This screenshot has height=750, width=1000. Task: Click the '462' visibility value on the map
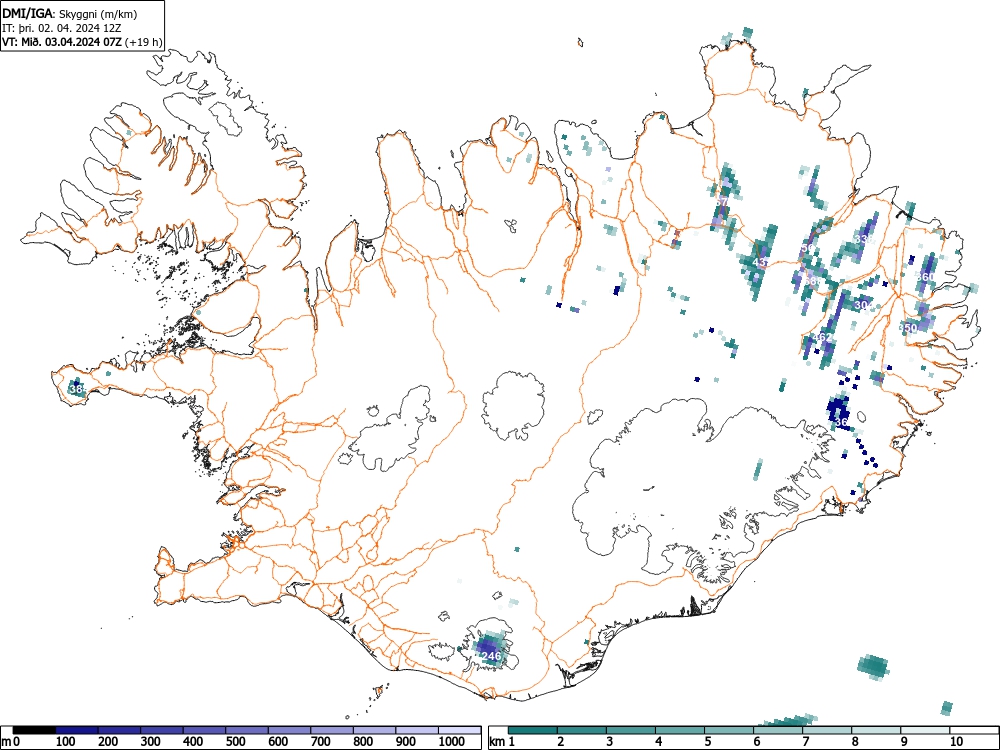coord(823,337)
